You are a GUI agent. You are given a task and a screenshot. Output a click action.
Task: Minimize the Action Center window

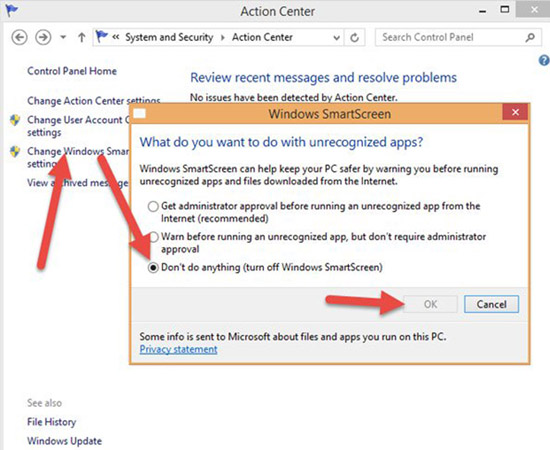483,11
